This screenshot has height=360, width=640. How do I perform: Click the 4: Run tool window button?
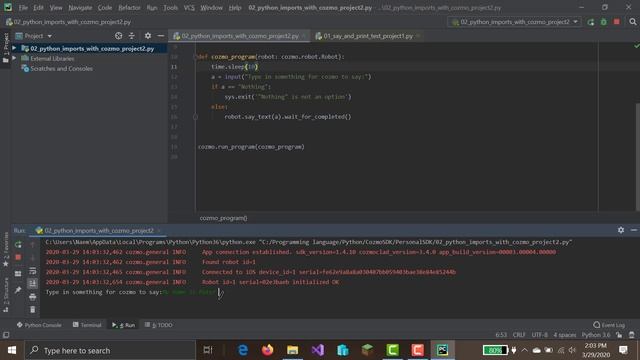tap(123, 325)
